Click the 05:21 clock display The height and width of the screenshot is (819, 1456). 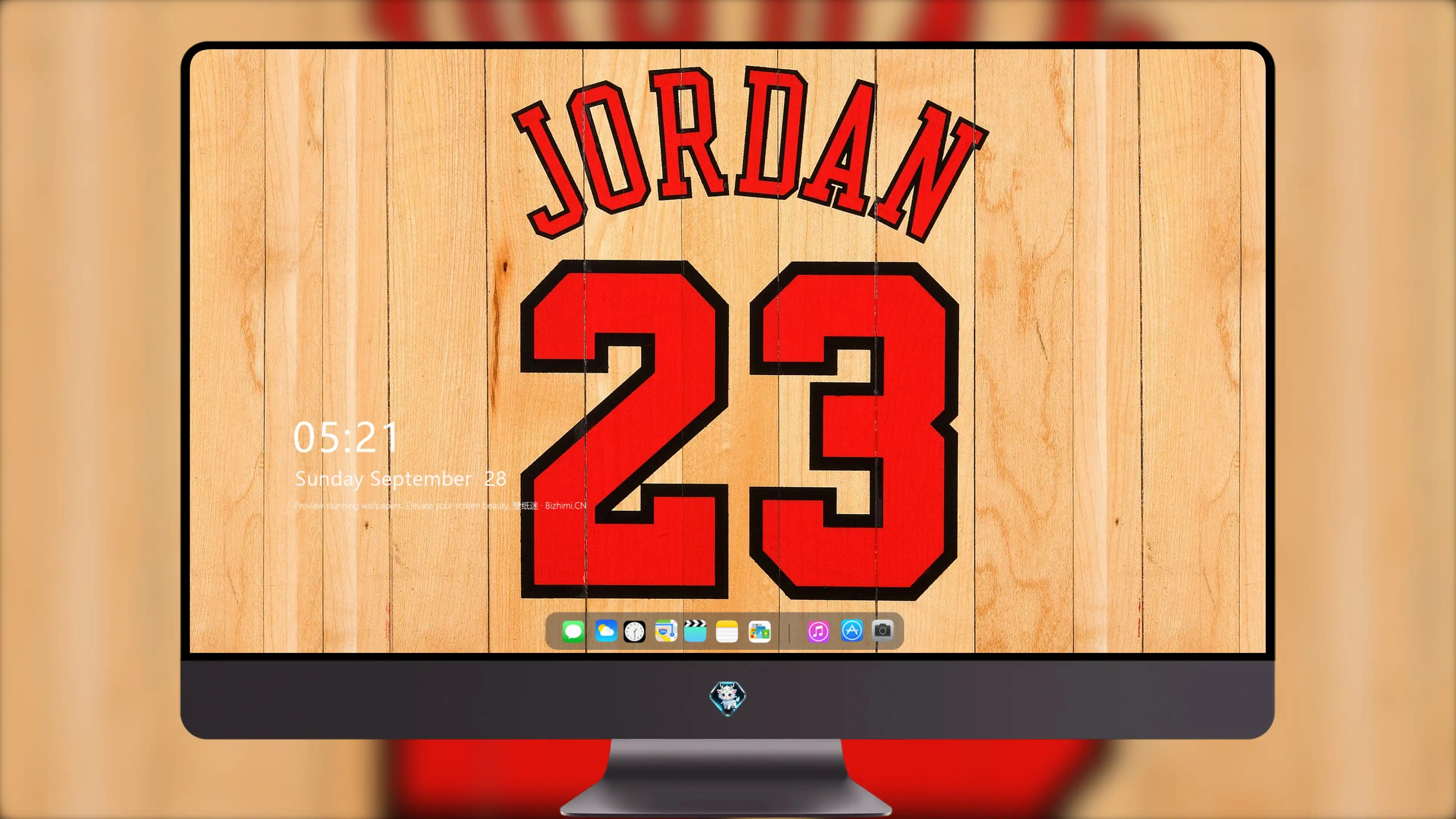(345, 437)
